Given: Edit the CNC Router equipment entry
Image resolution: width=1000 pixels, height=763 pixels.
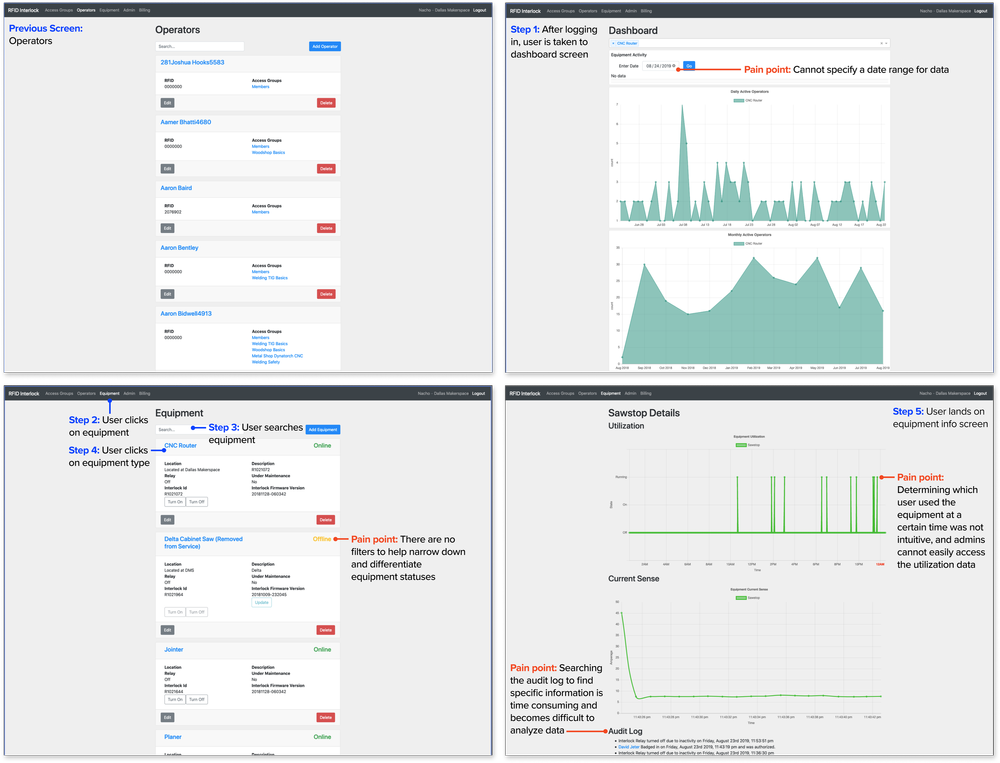Looking at the screenshot, I should point(167,520).
